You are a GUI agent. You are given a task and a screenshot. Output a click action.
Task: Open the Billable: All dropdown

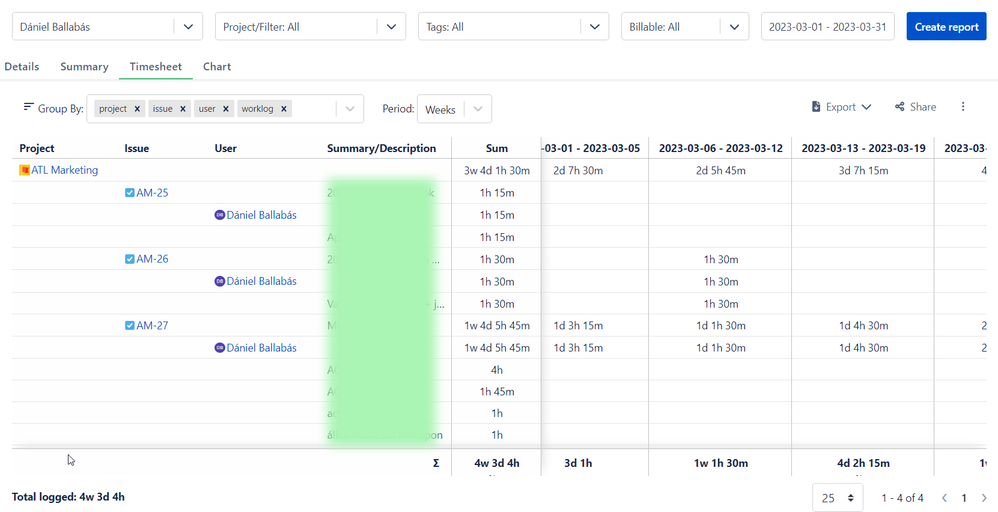coord(685,27)
